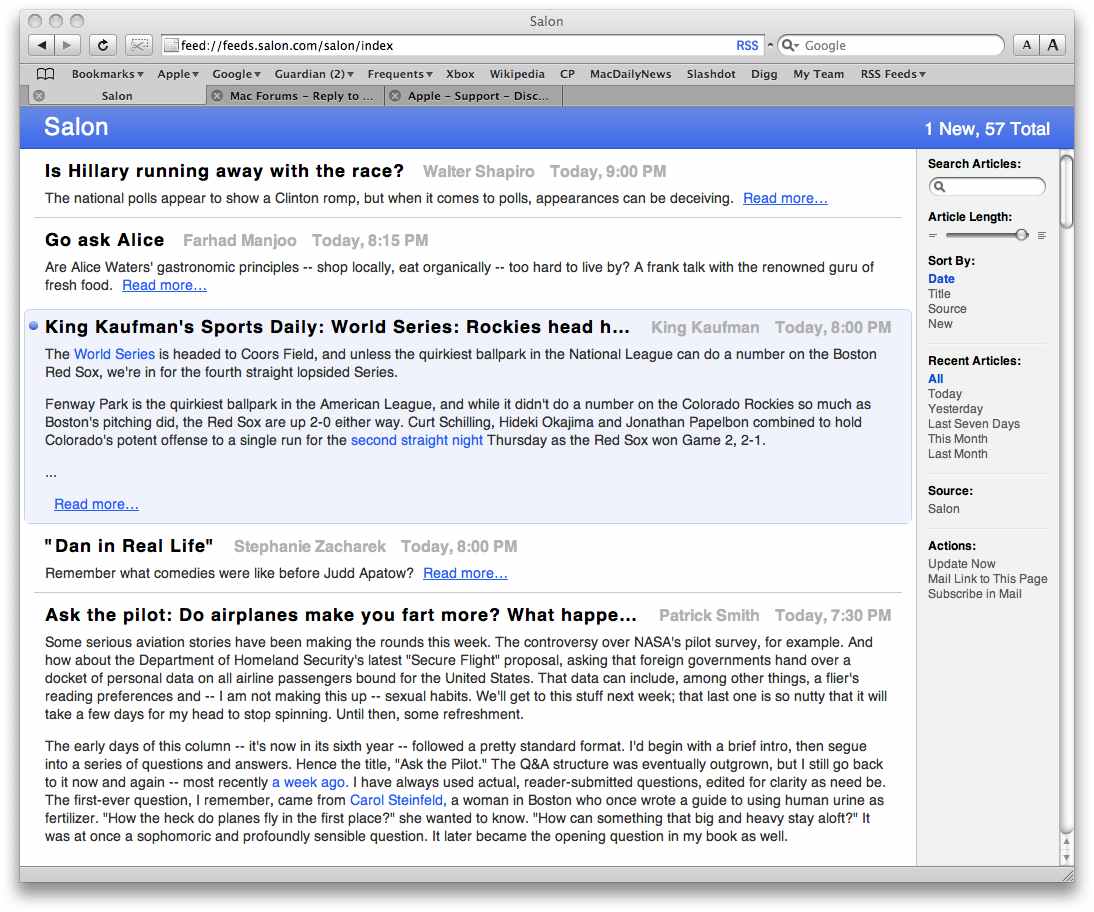Sort articles by Source
Viewport: 1094px width, 912px height.
tap(947, 308)
